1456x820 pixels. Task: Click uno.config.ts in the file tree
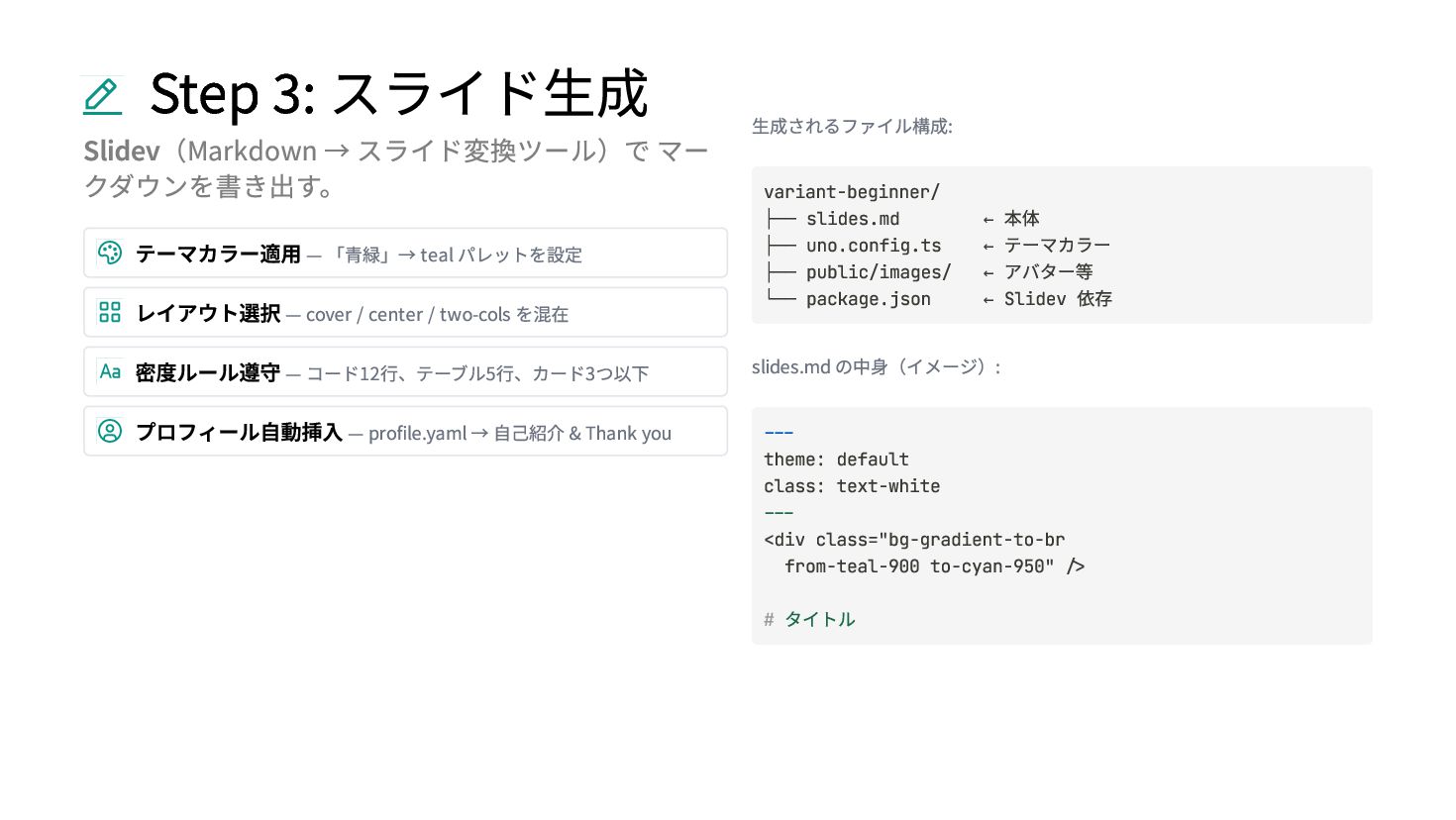[874, 246]
